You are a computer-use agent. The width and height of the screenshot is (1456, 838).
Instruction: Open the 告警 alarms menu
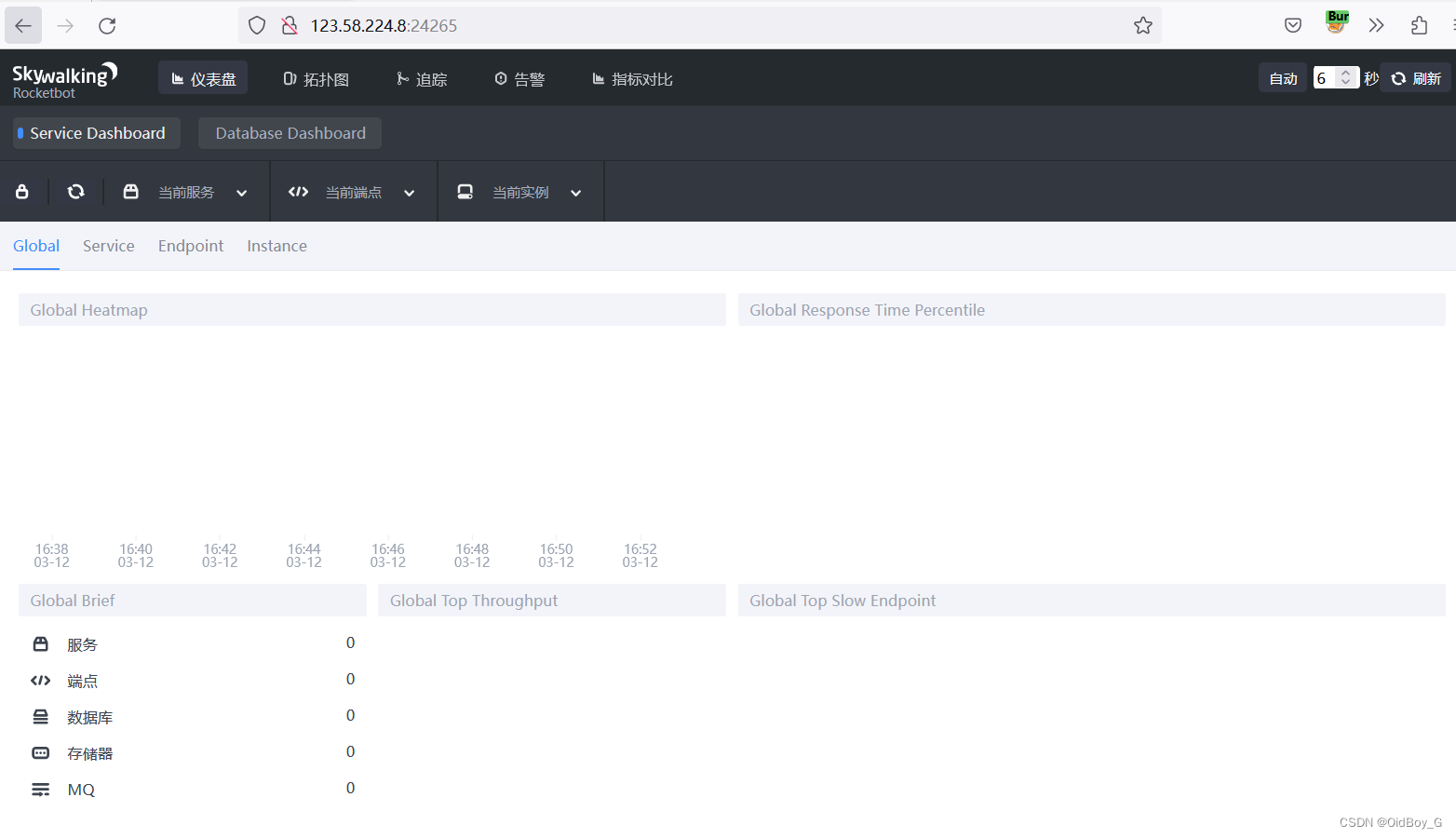tap(519, 79)
